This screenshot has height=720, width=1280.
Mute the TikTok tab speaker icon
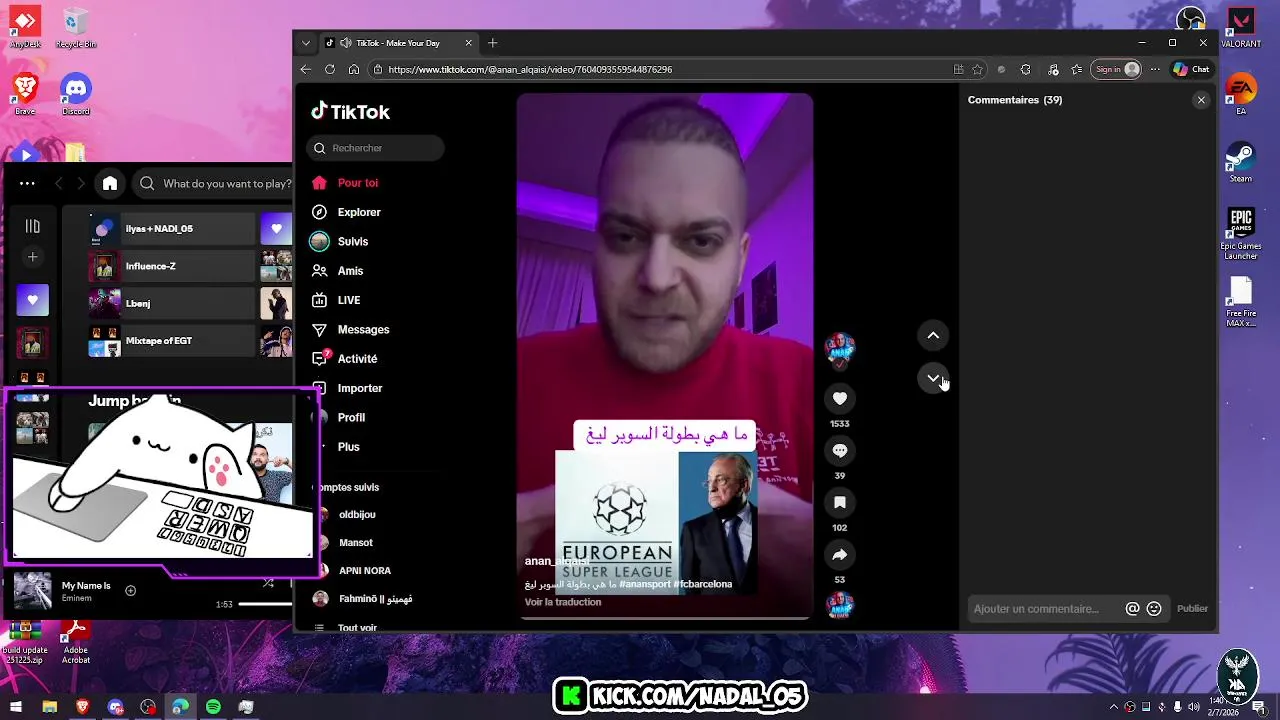coord(346,43)
